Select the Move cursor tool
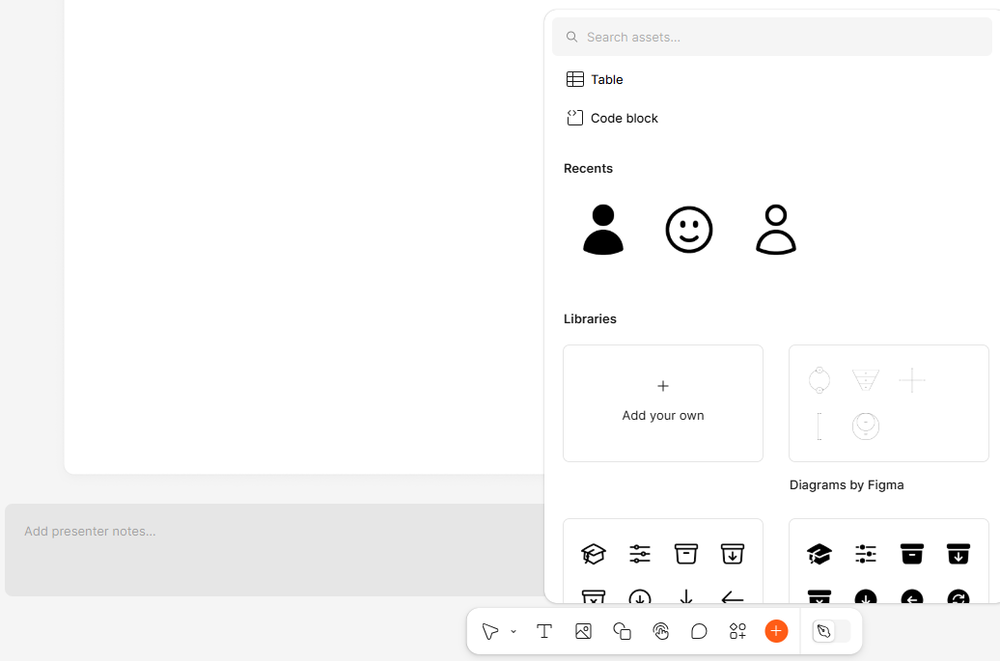 click(x=490, y=631)
